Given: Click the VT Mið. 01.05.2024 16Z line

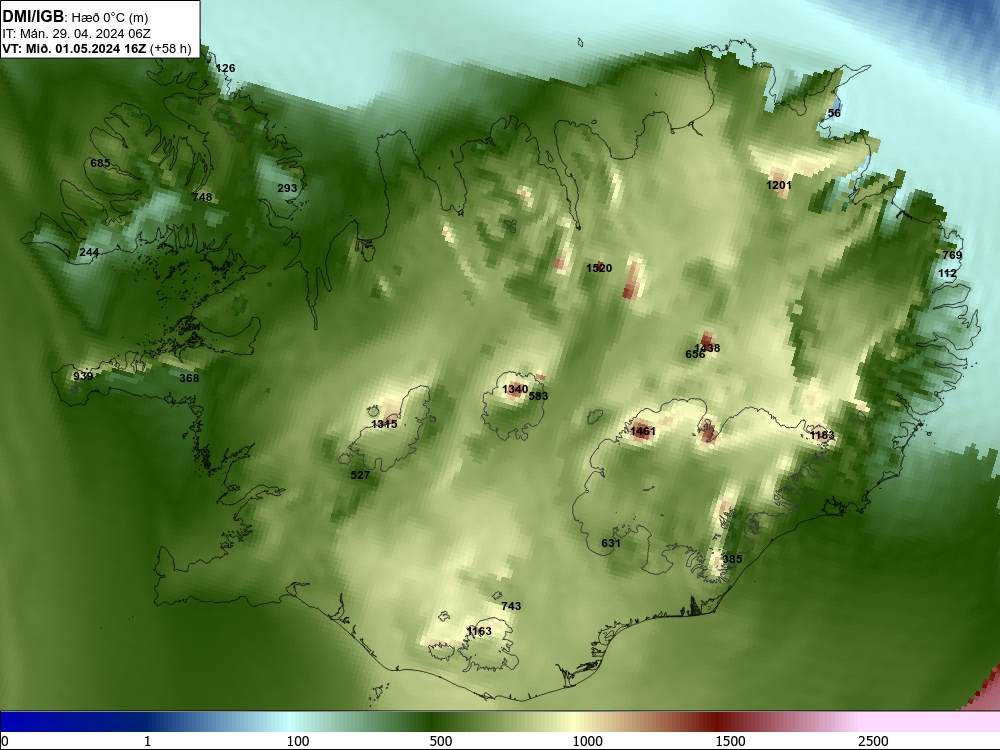Looking at the screenshot, I should pyautogui.click(x=96, y=48).
